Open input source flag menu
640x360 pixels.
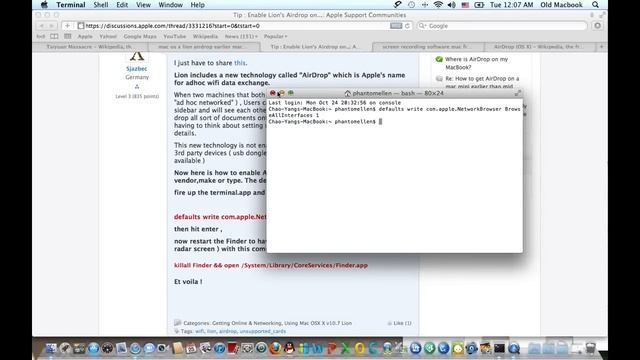point(465,5)
